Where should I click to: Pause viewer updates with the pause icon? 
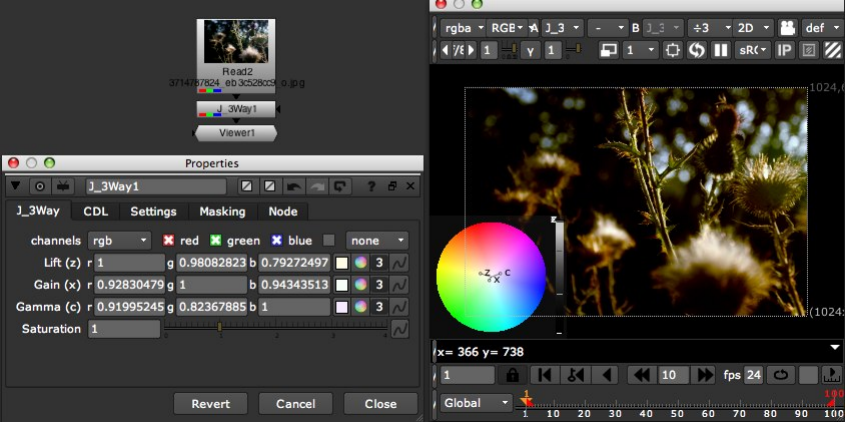[721, 51]
